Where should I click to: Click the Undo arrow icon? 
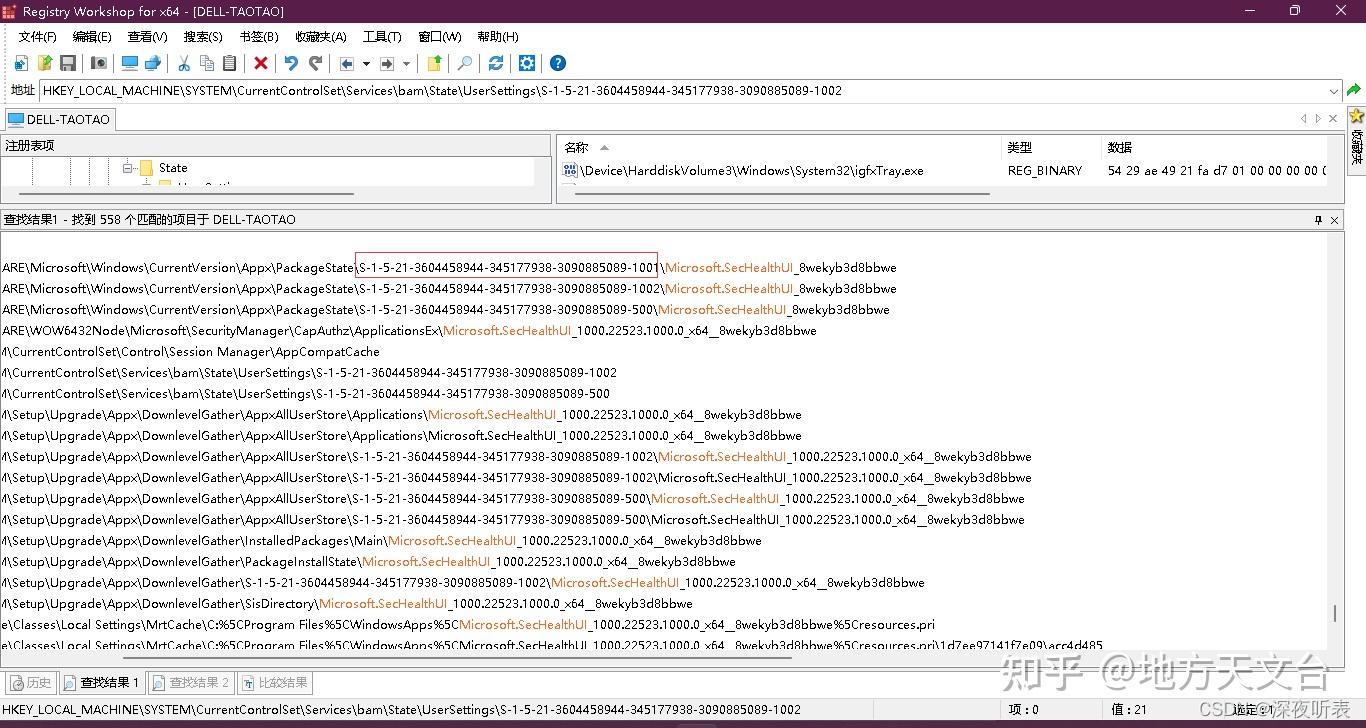click(291, 63)
